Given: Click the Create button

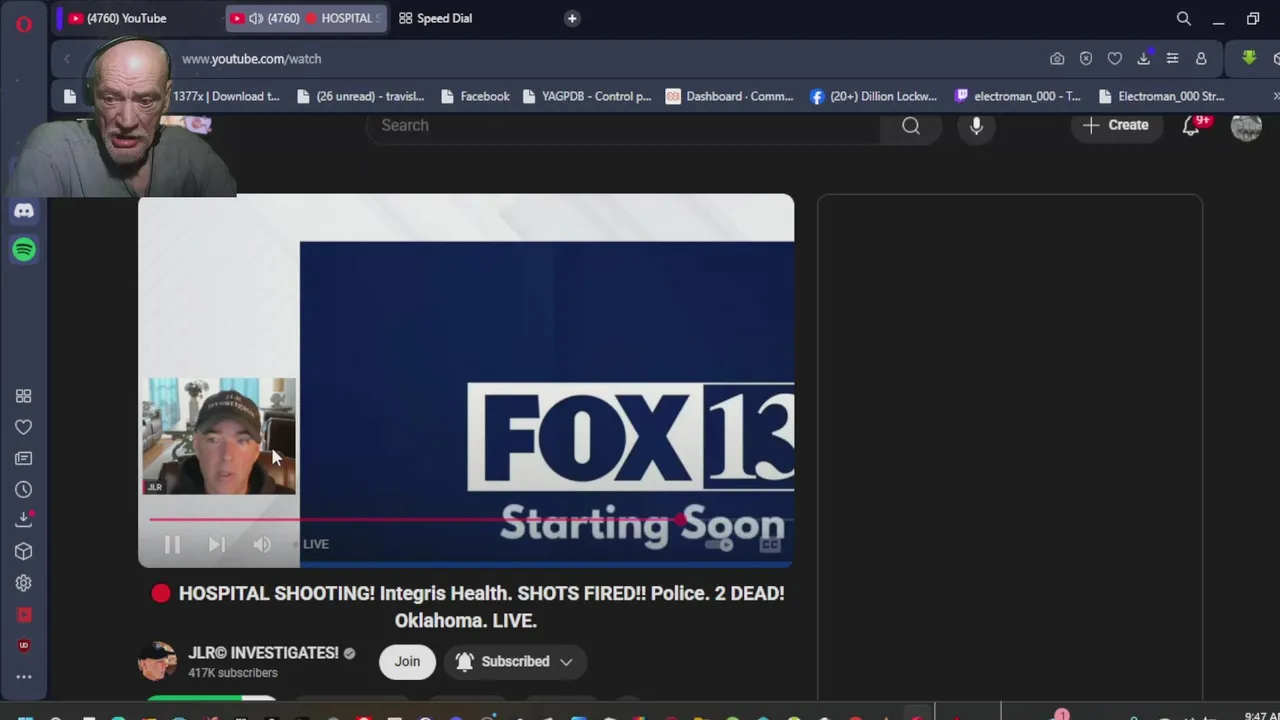Looking at the screenshot, I should (x=1116, y=126).
